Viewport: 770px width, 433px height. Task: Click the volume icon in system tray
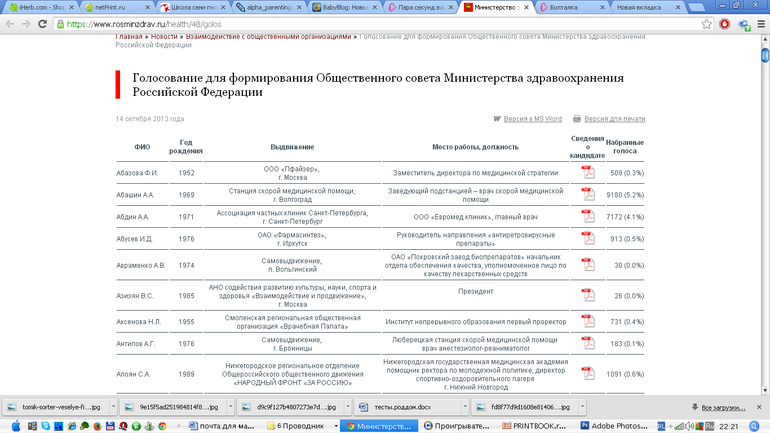tap(689, 426)
